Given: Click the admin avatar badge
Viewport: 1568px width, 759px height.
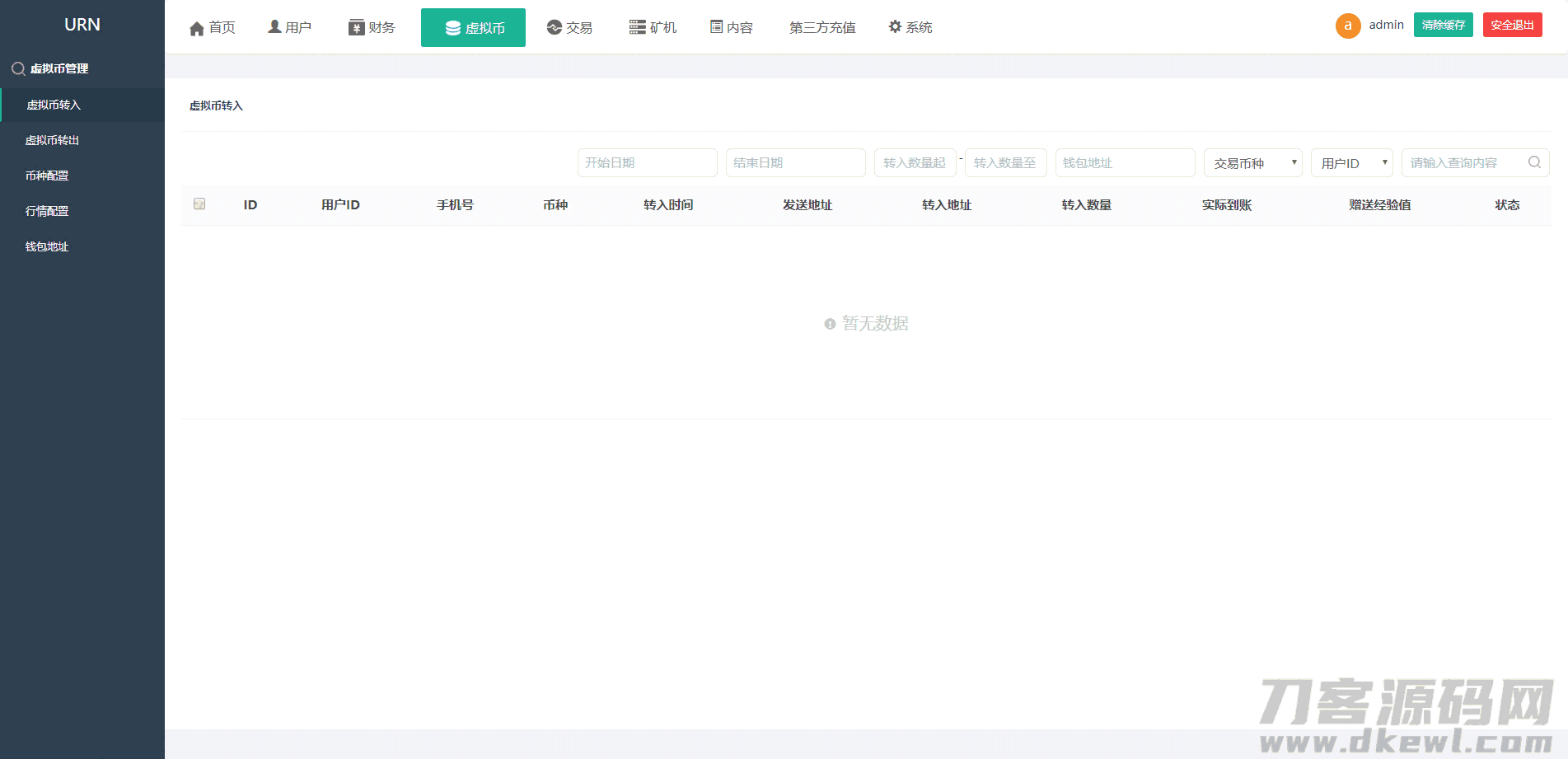Looking at the screenshot, I should 1346,26.
